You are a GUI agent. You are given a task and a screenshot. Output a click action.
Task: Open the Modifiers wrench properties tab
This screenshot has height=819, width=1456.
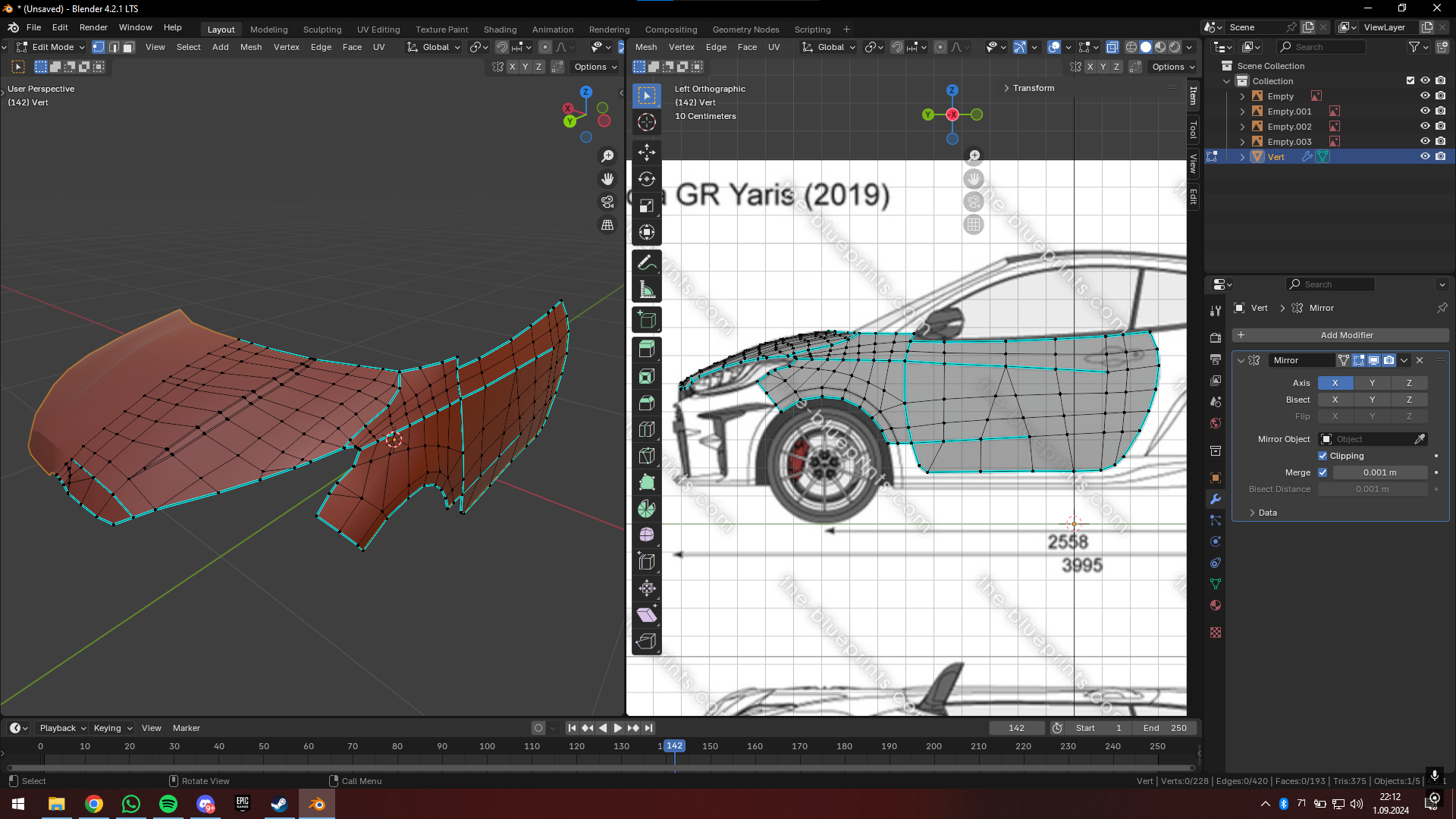pos(1216,499)
